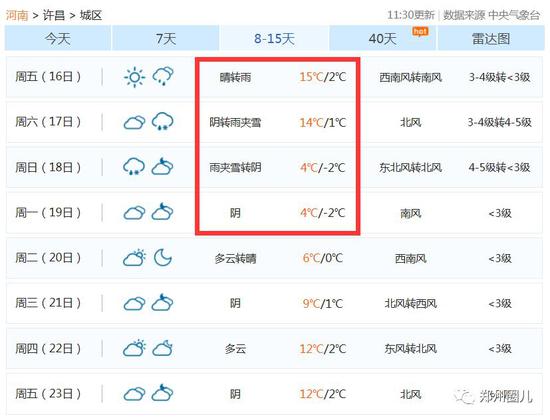This screenshot has height=420, width=550.
Task: Click the 晴转雨 weather description
Action: coord(235,77)
